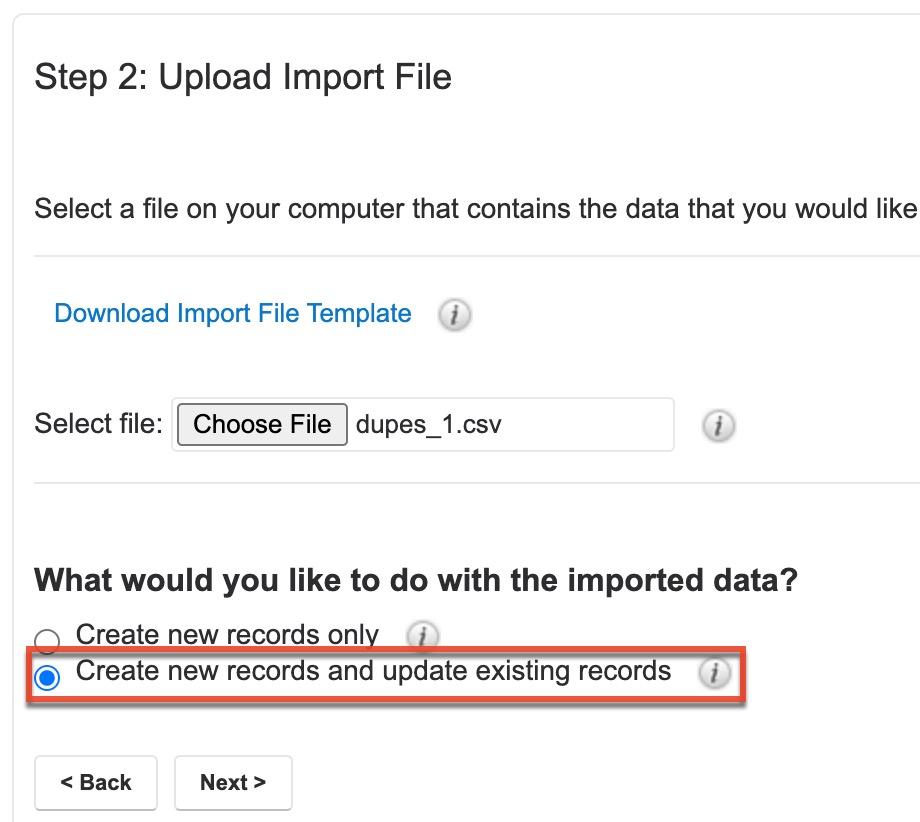The width and height of the screenshot is (920, 822).
Task: Click empty area of the file input box
Action: 587,425
